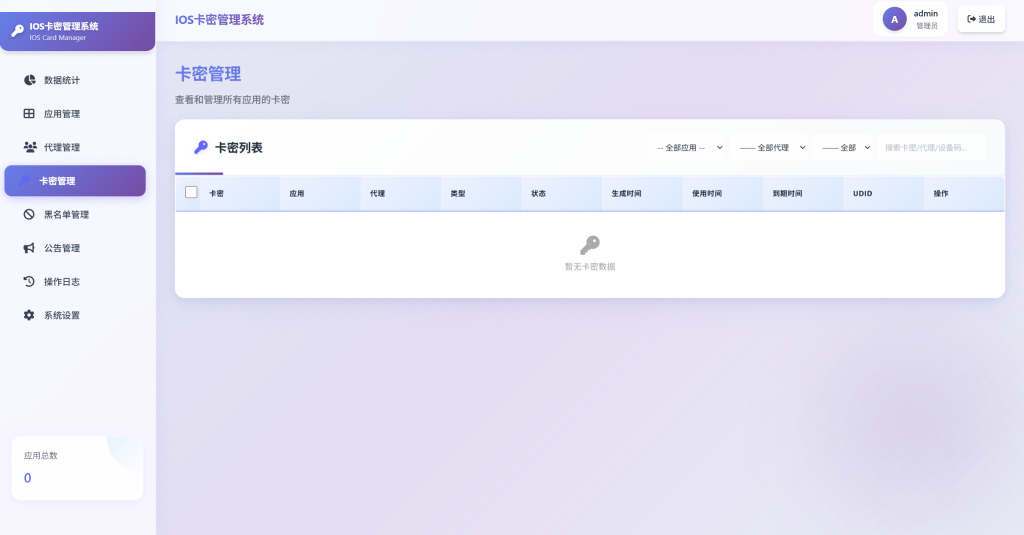Click the 搜索卡密 search input field
Viewport: 1024px width, 535px height.
point(931,148)
